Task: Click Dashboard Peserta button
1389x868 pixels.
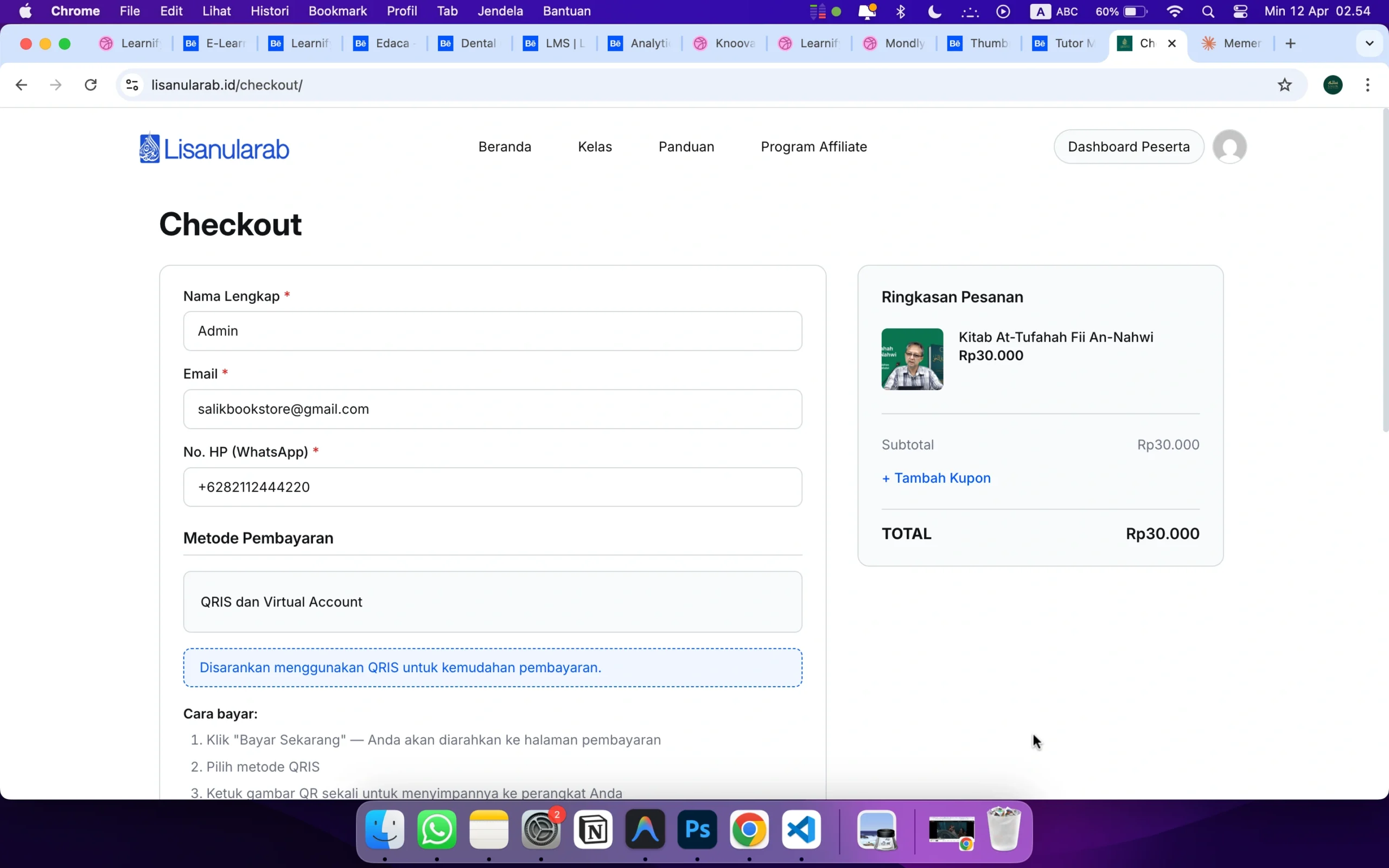Action: point(1128,147)
